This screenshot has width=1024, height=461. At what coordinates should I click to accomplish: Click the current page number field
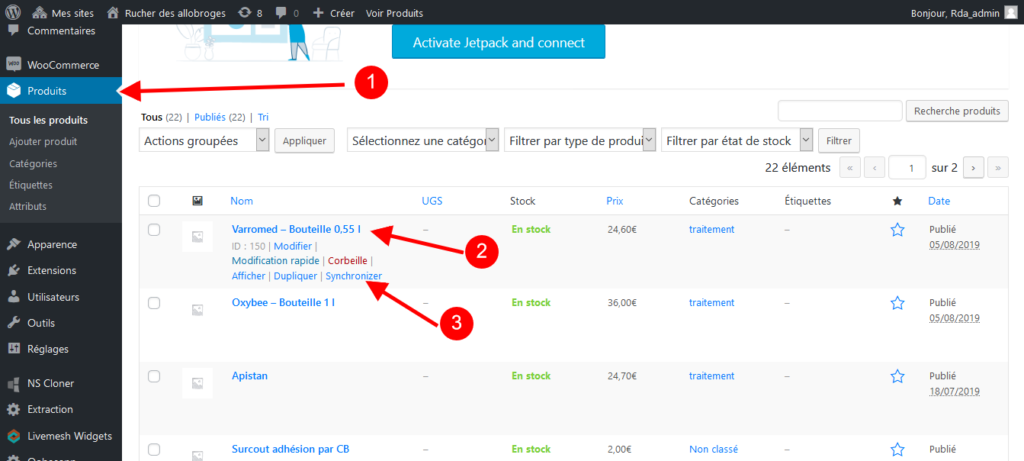907,168
